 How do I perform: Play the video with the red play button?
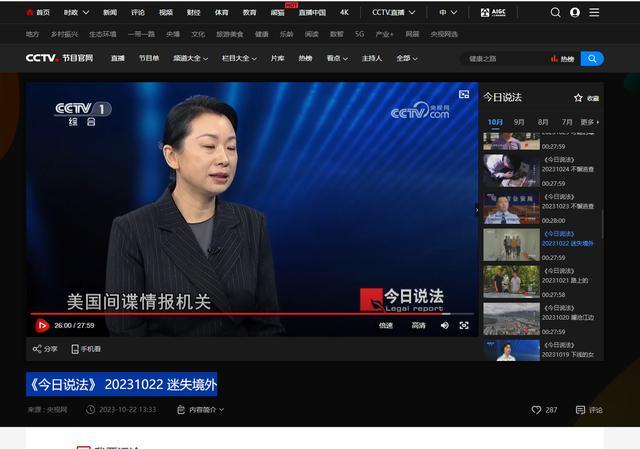tap(42, 325)
